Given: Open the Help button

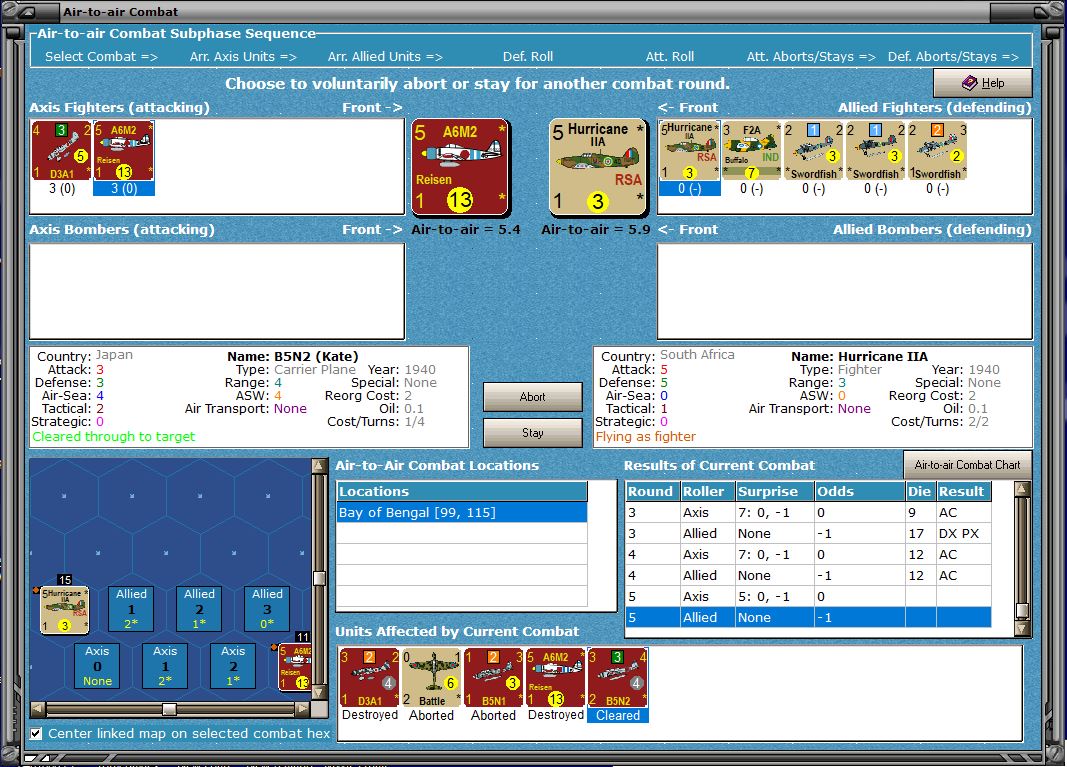Looking at the screenshot, I should (x=983, y=83).
